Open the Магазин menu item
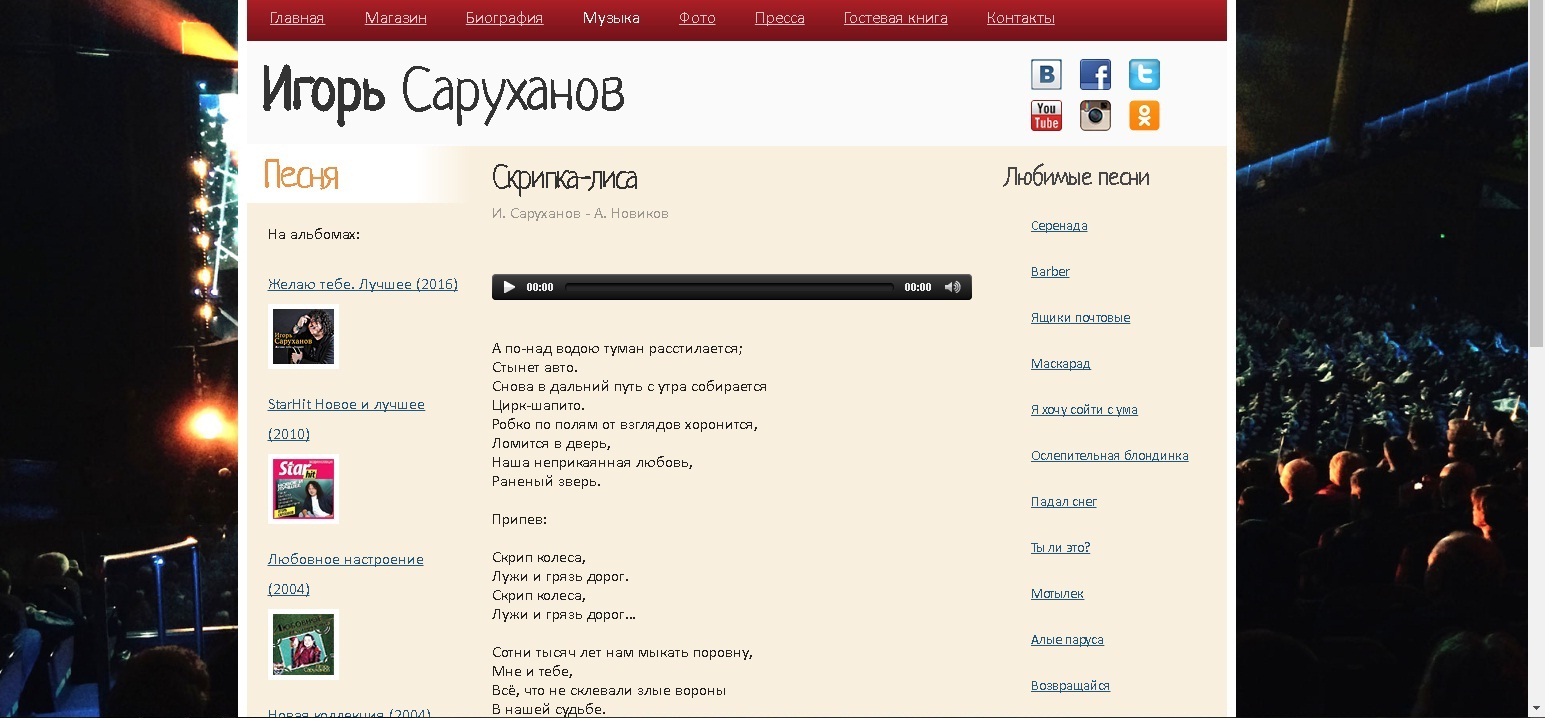This screenshot has width=1554, height=726. pos(395,18)
